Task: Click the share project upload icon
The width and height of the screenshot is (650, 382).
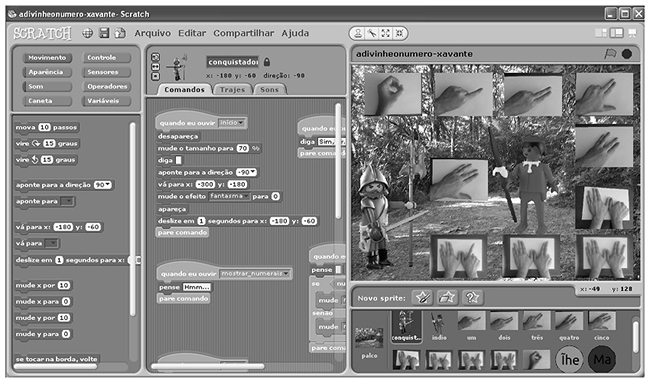Action: [x=120, y=33]
